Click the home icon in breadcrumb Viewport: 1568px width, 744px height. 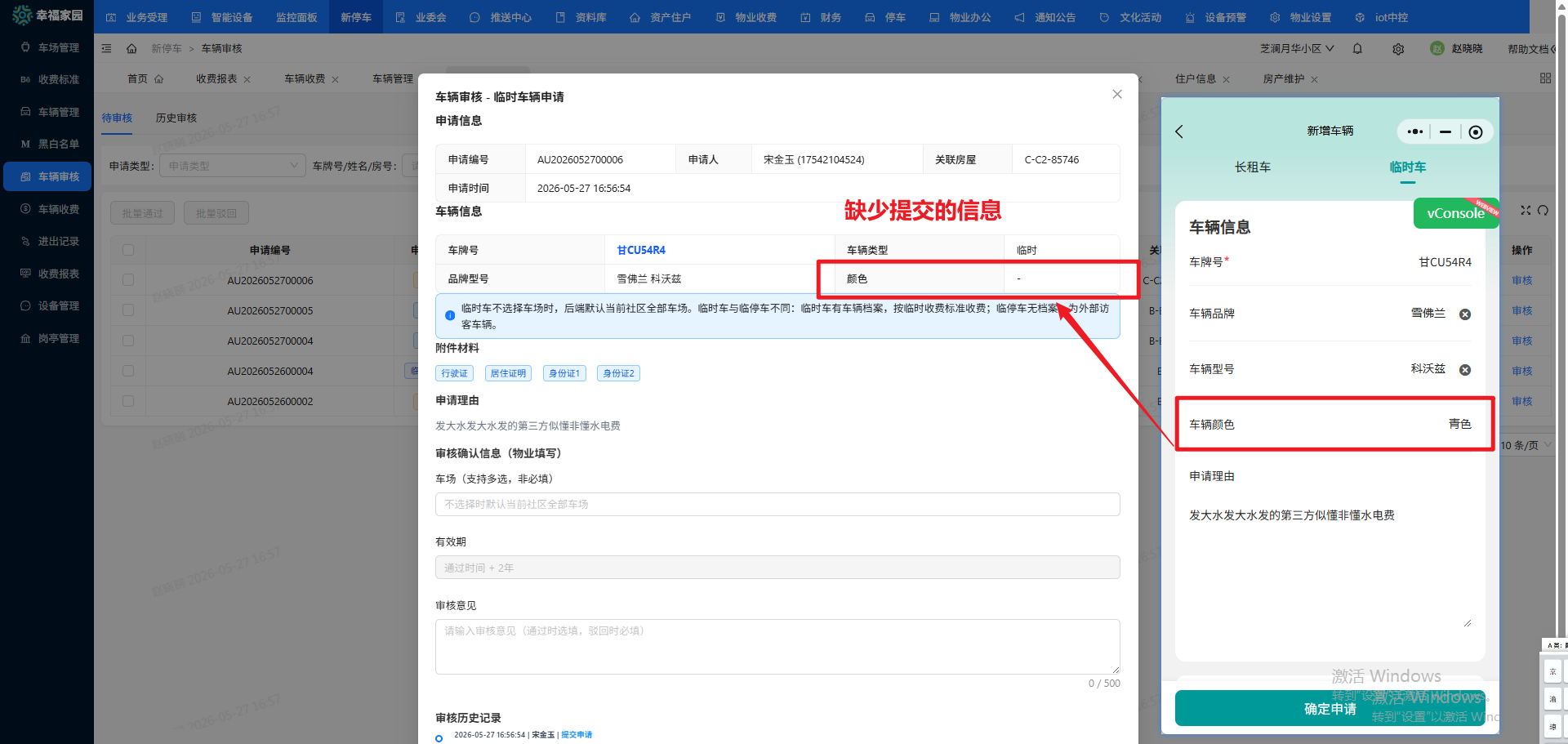click(x=131, y=49)
